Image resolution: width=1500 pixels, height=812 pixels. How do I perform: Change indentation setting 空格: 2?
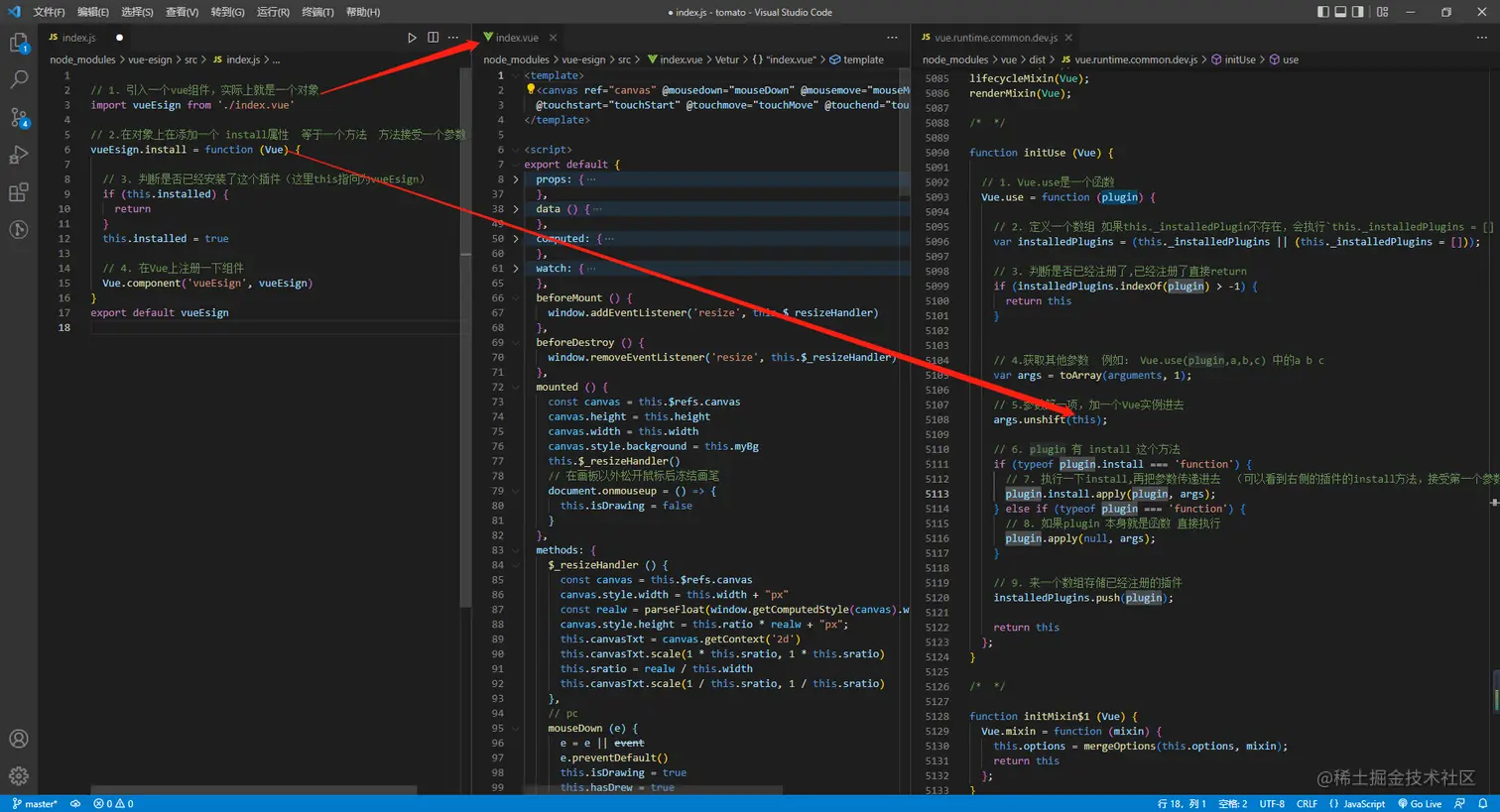coord(1232,804)
